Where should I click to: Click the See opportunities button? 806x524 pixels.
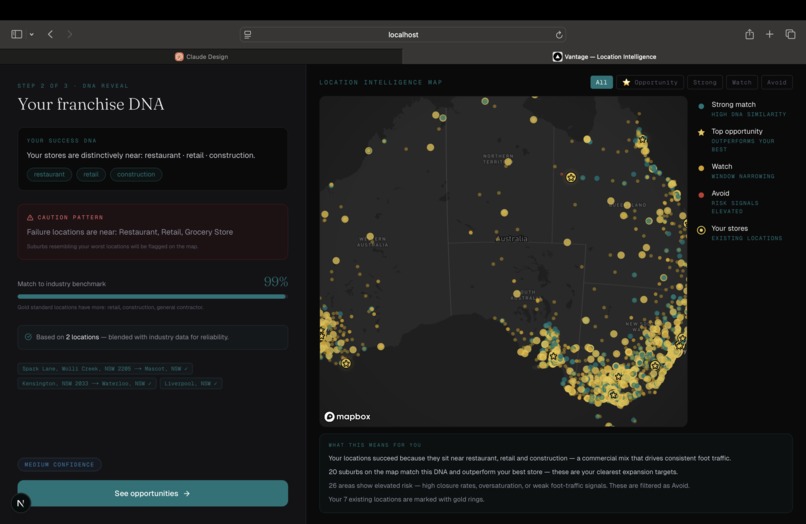(x=153, y=493)
